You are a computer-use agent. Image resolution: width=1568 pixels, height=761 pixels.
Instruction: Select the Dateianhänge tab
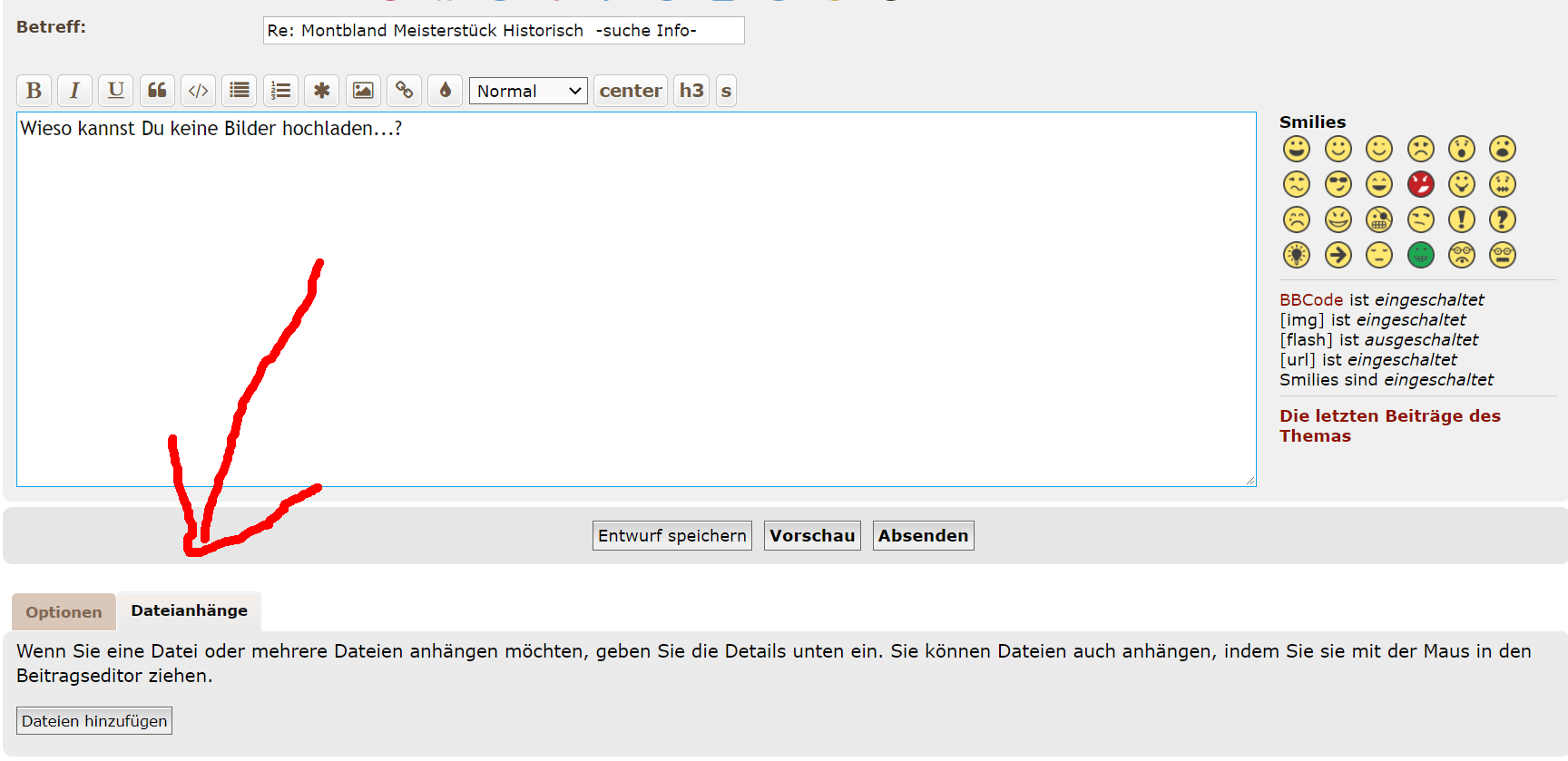pos(189,610)
